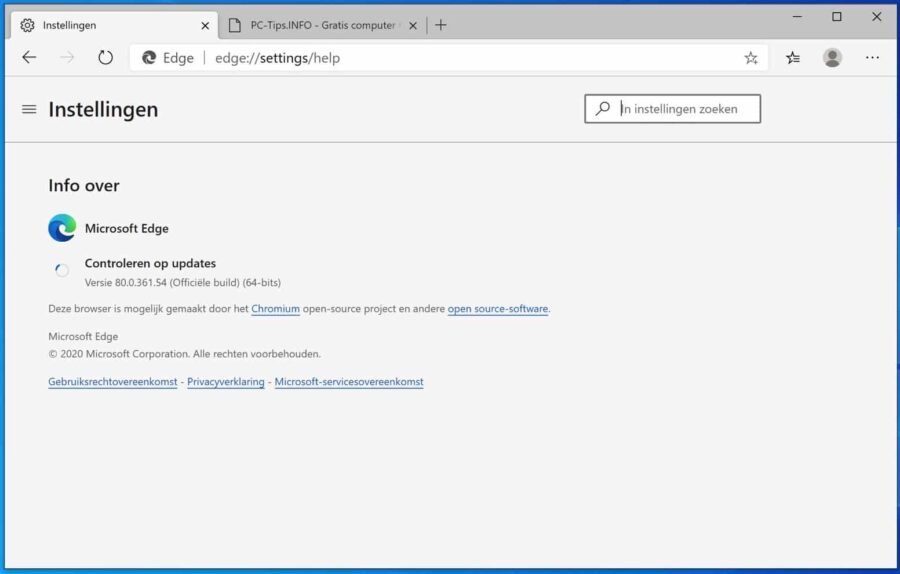Open the Settings and more menu

872,57
